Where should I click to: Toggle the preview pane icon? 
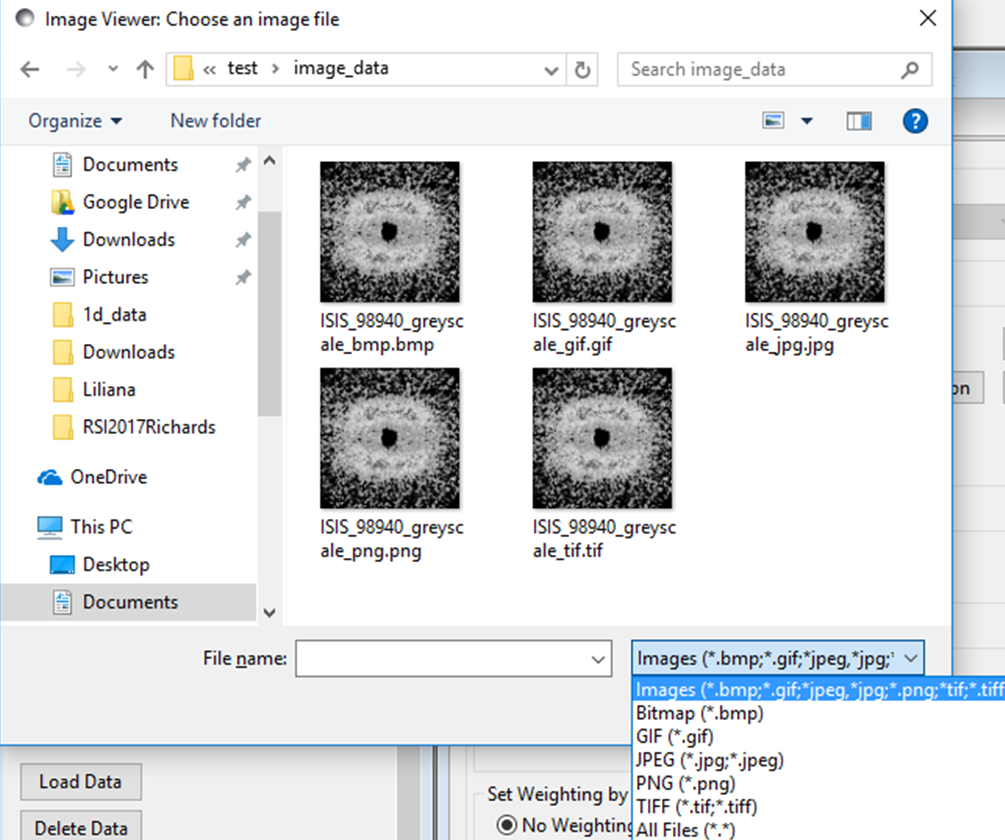point(859,120)
